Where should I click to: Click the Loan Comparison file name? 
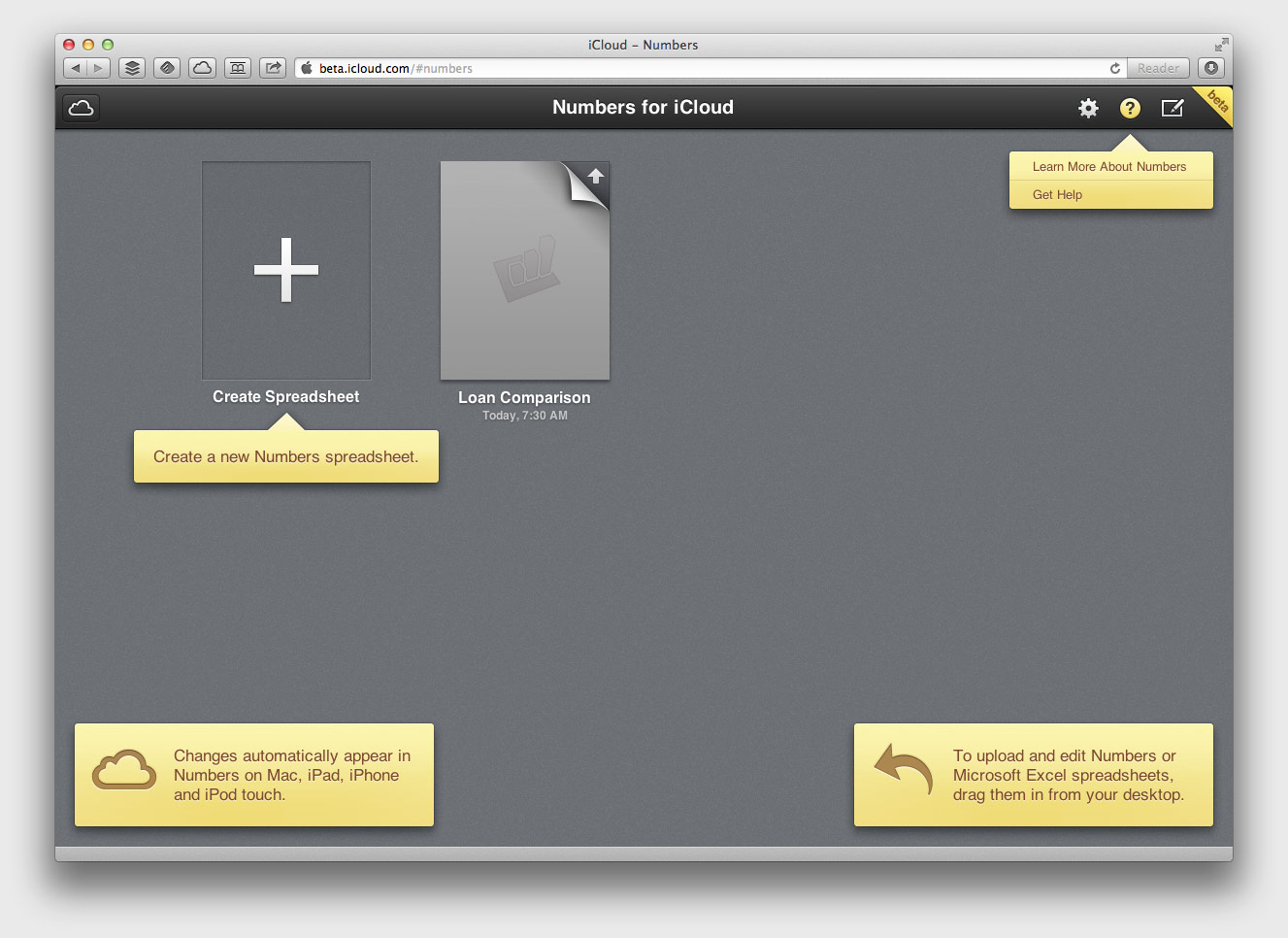point(524,397)
